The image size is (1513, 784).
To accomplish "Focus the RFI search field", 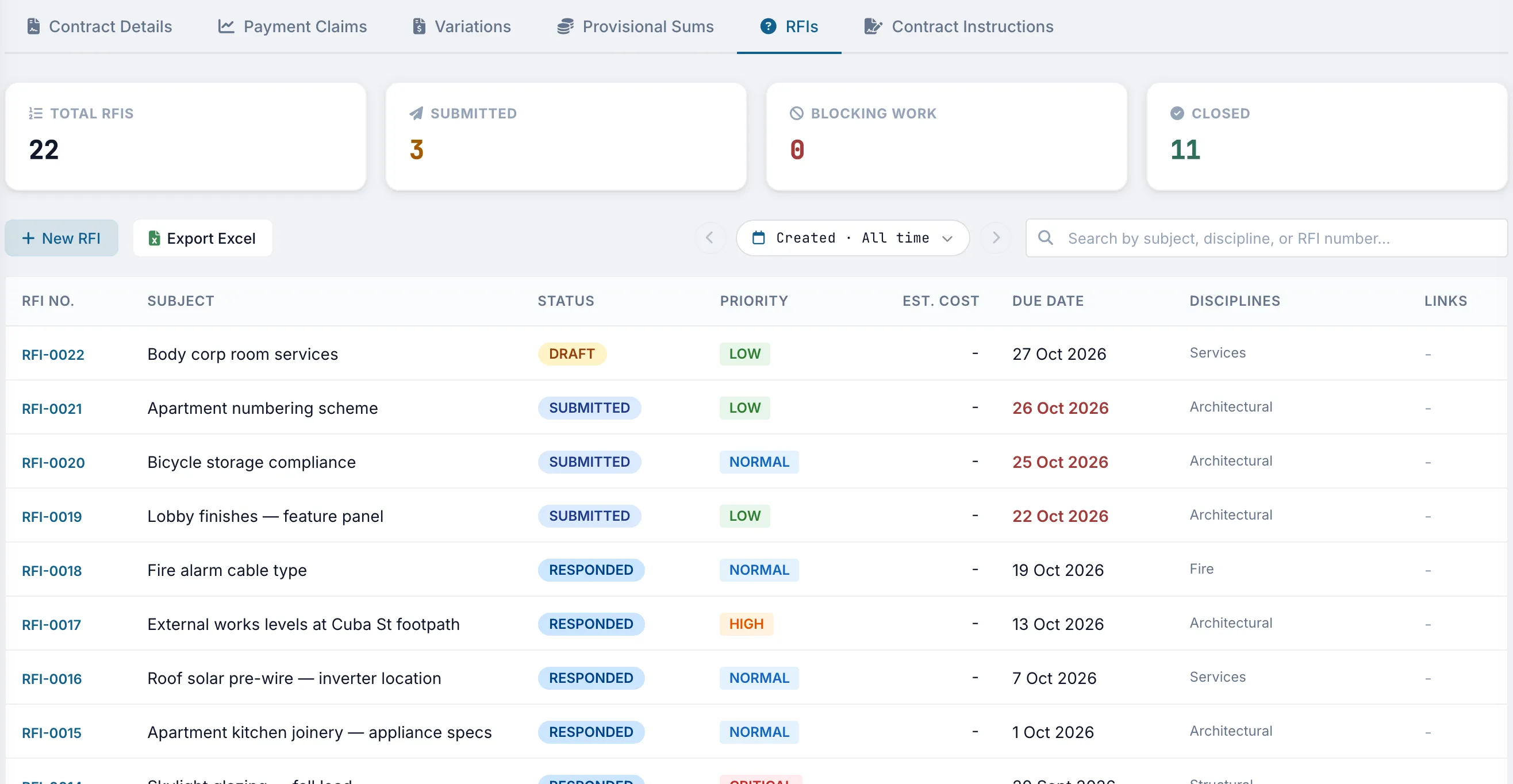I will pyautogui.click(x=1266, y=238).
